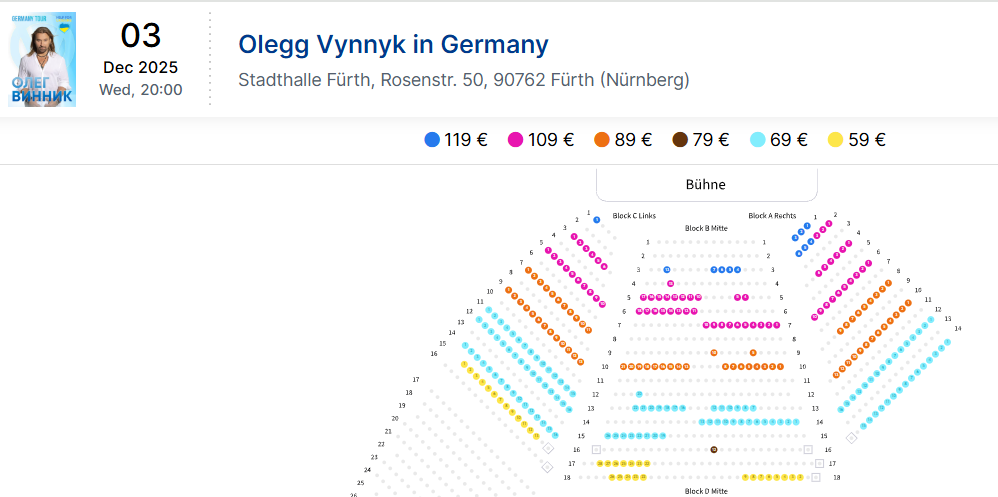Filter by the 79 € brown price category
This screenshot has height=497, width=998.
click(702, 140)
